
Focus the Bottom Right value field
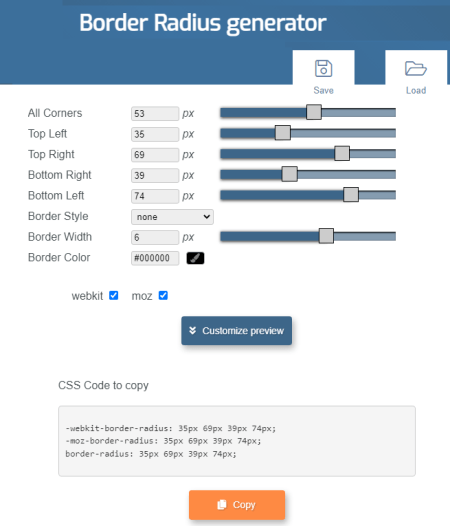pyautogui.click(x=155, y=175)
